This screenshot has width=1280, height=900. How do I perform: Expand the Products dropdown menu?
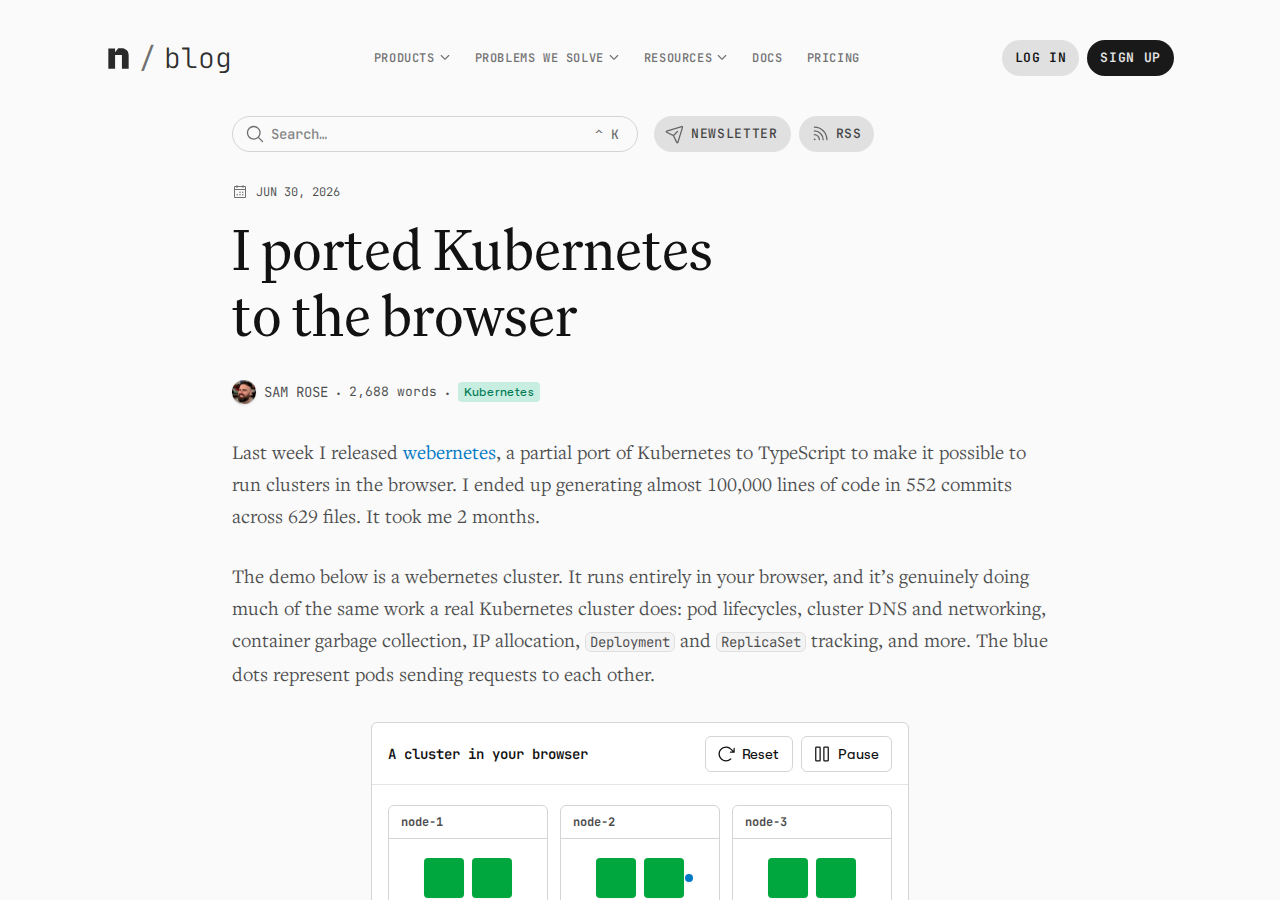412,58
